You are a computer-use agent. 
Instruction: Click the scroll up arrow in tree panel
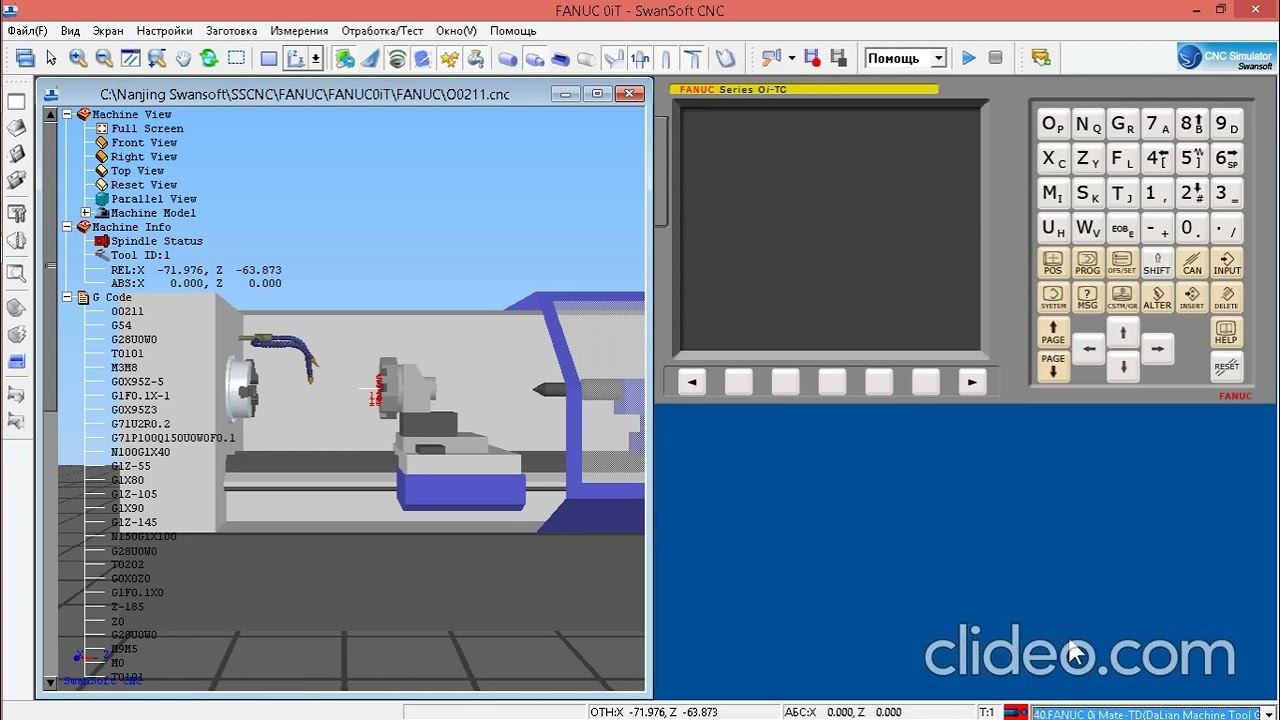click(50, 115)
